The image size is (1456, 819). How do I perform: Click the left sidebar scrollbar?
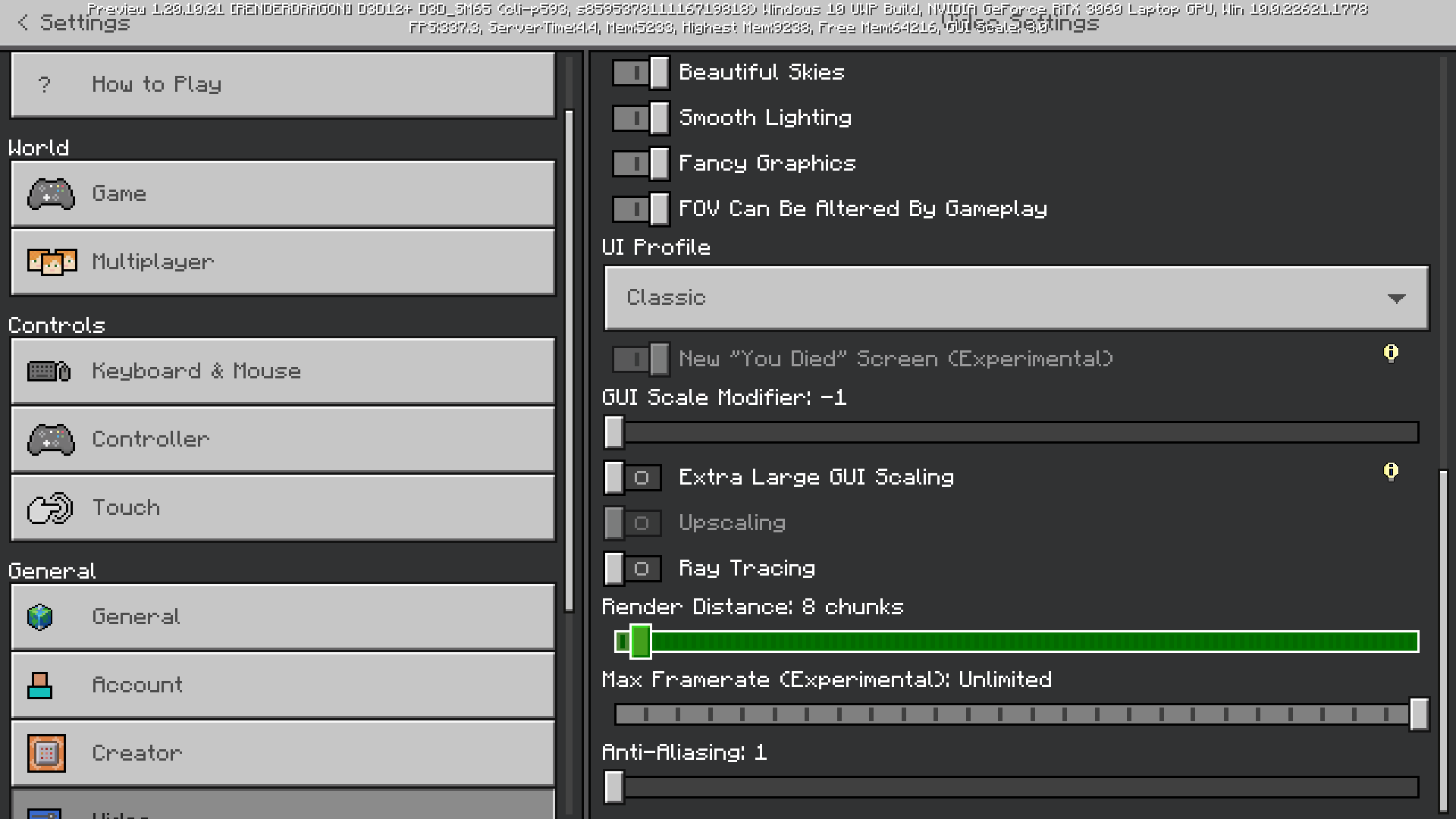click(x=570, y=360)
